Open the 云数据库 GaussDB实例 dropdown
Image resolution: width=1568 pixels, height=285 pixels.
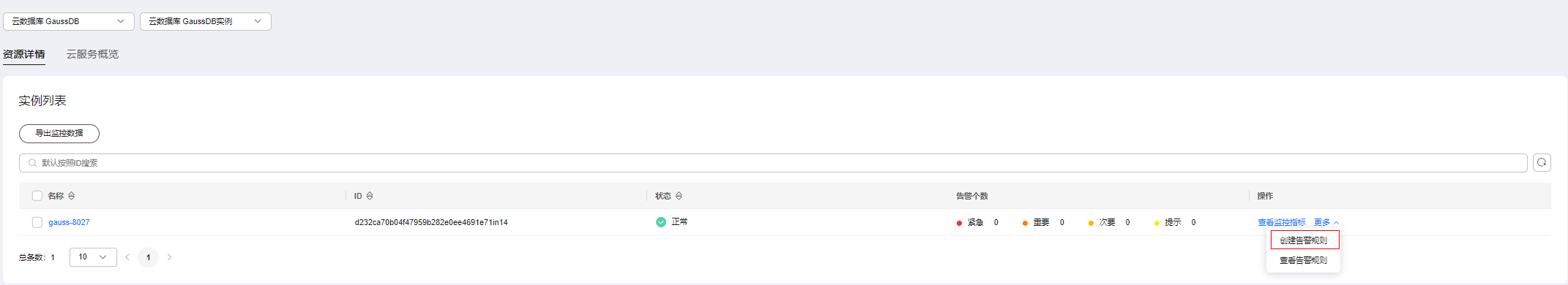206,21
